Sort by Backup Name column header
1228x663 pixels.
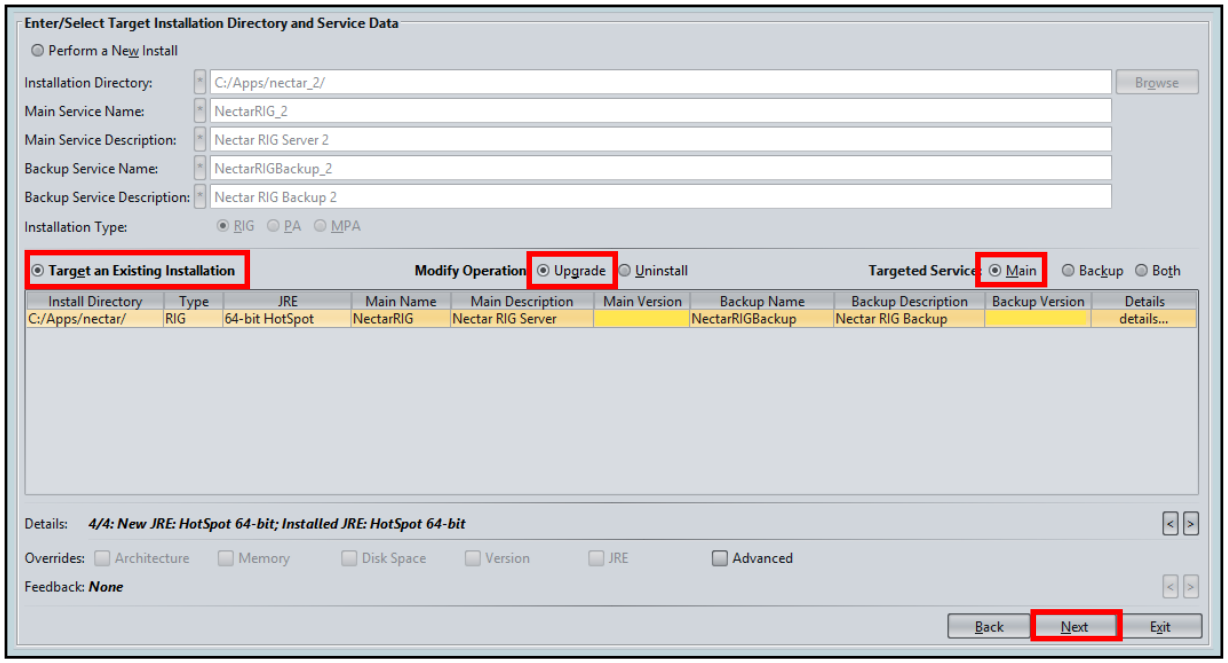pos(762,301)
